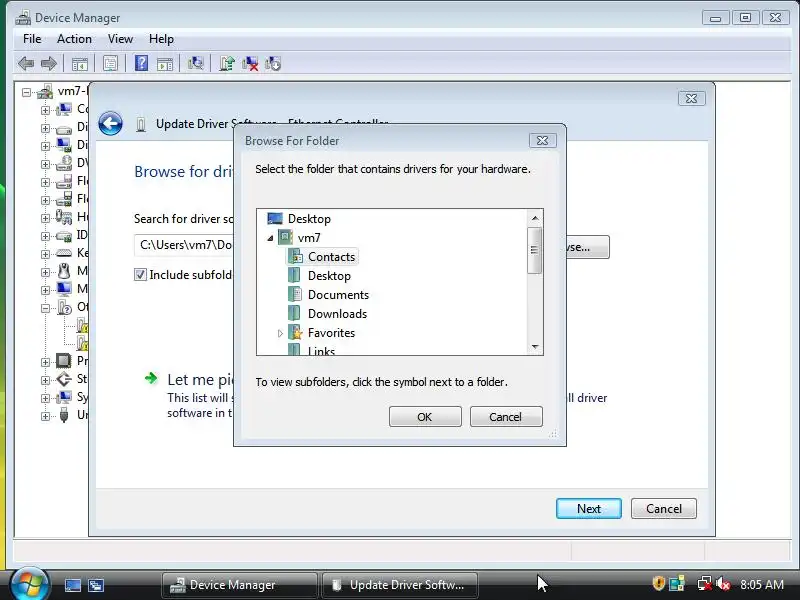The image size is (800, 600).
Task: Click the Mice category icon in Device Manager
Action: click(x=64, y=271)
